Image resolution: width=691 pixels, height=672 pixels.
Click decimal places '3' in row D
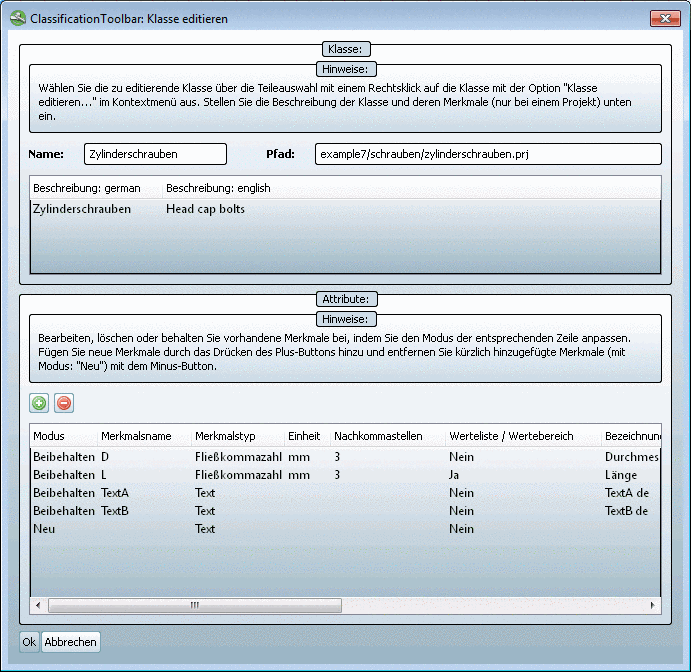337,457
